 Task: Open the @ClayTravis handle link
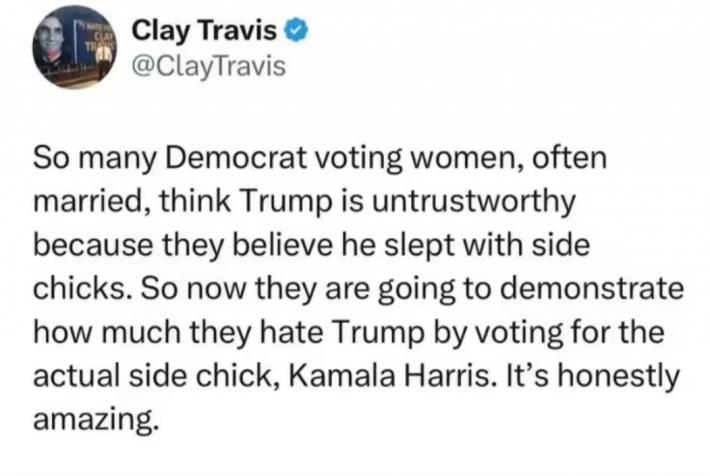[x=209, y=67]
